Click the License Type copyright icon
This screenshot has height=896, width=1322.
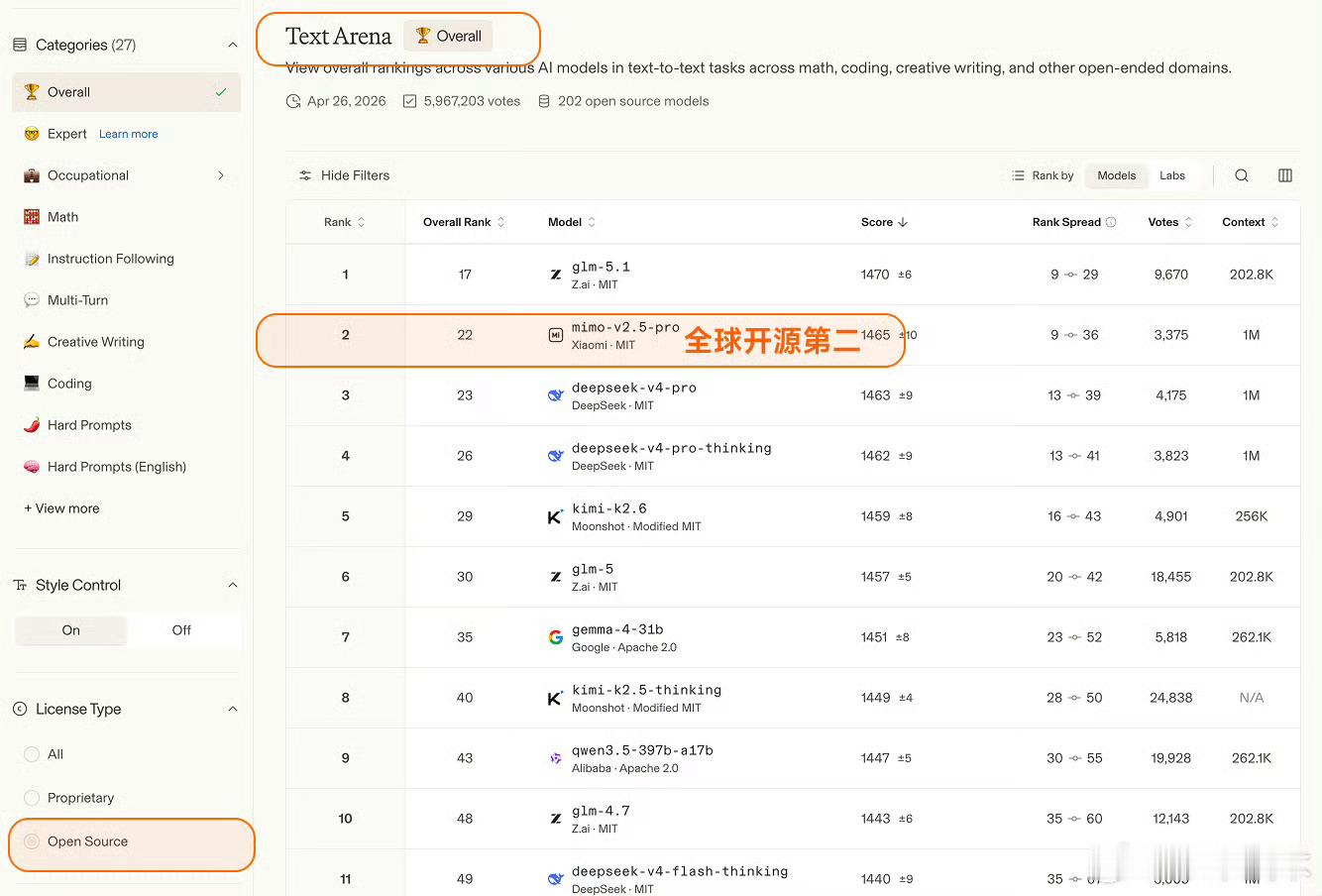coord(20,710)
